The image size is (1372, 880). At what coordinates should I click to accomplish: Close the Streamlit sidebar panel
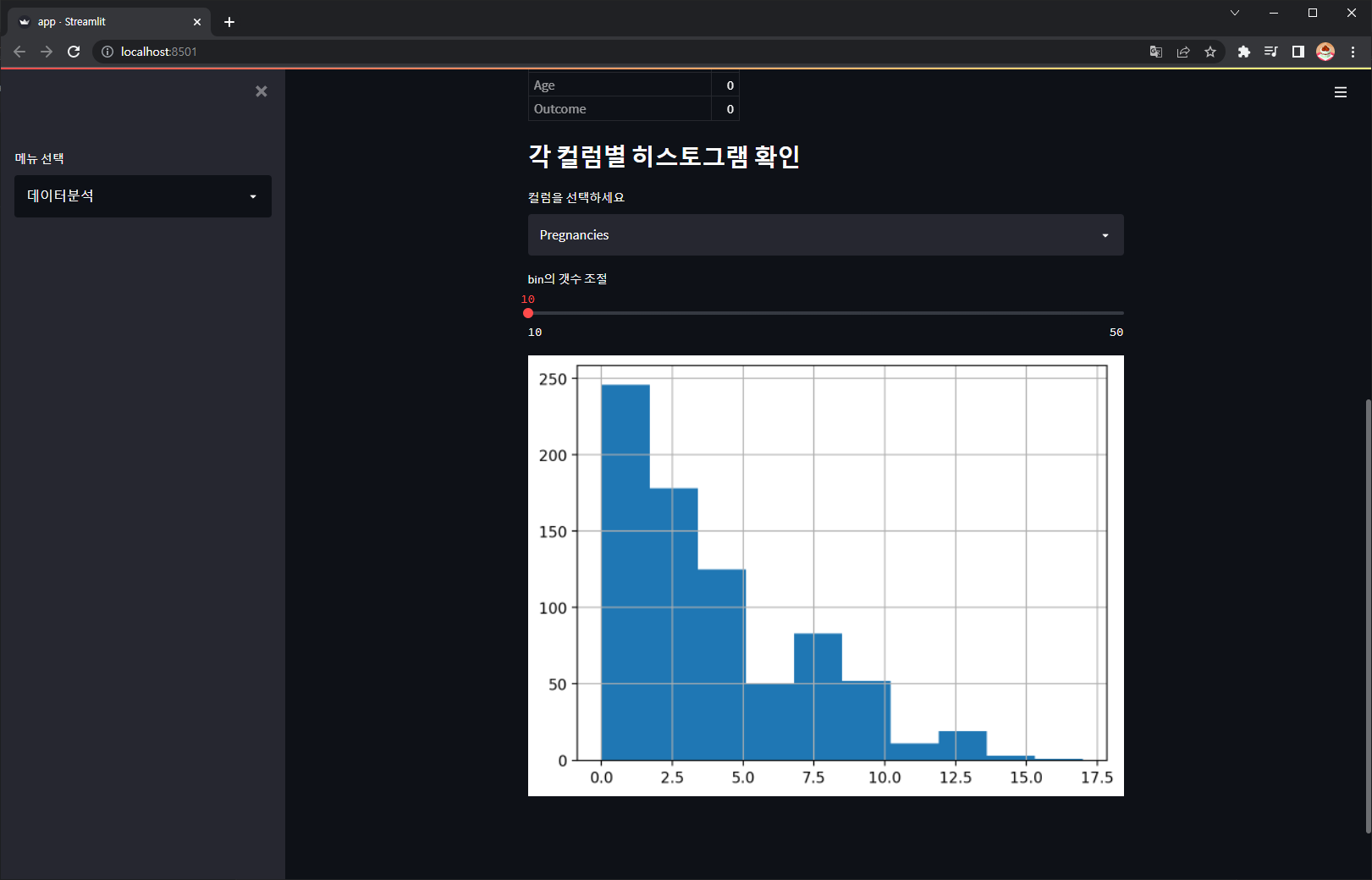pos(262,91)
